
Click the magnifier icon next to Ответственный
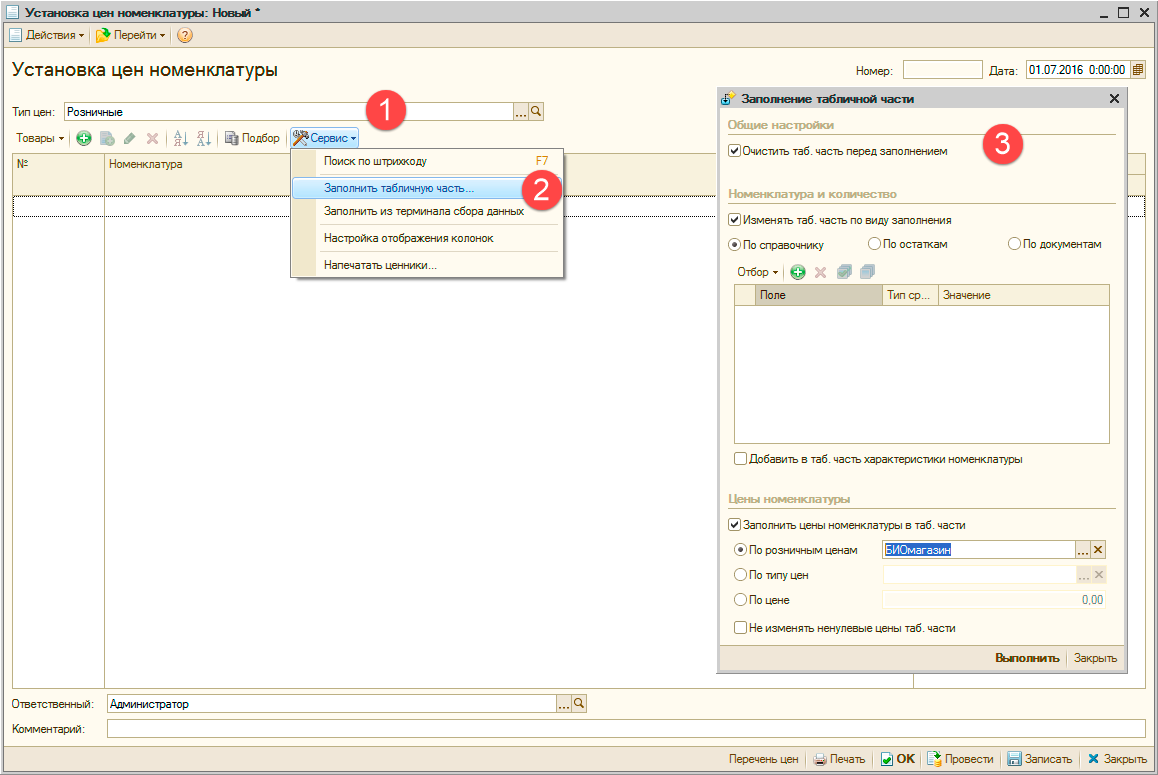tap(578, 704)
